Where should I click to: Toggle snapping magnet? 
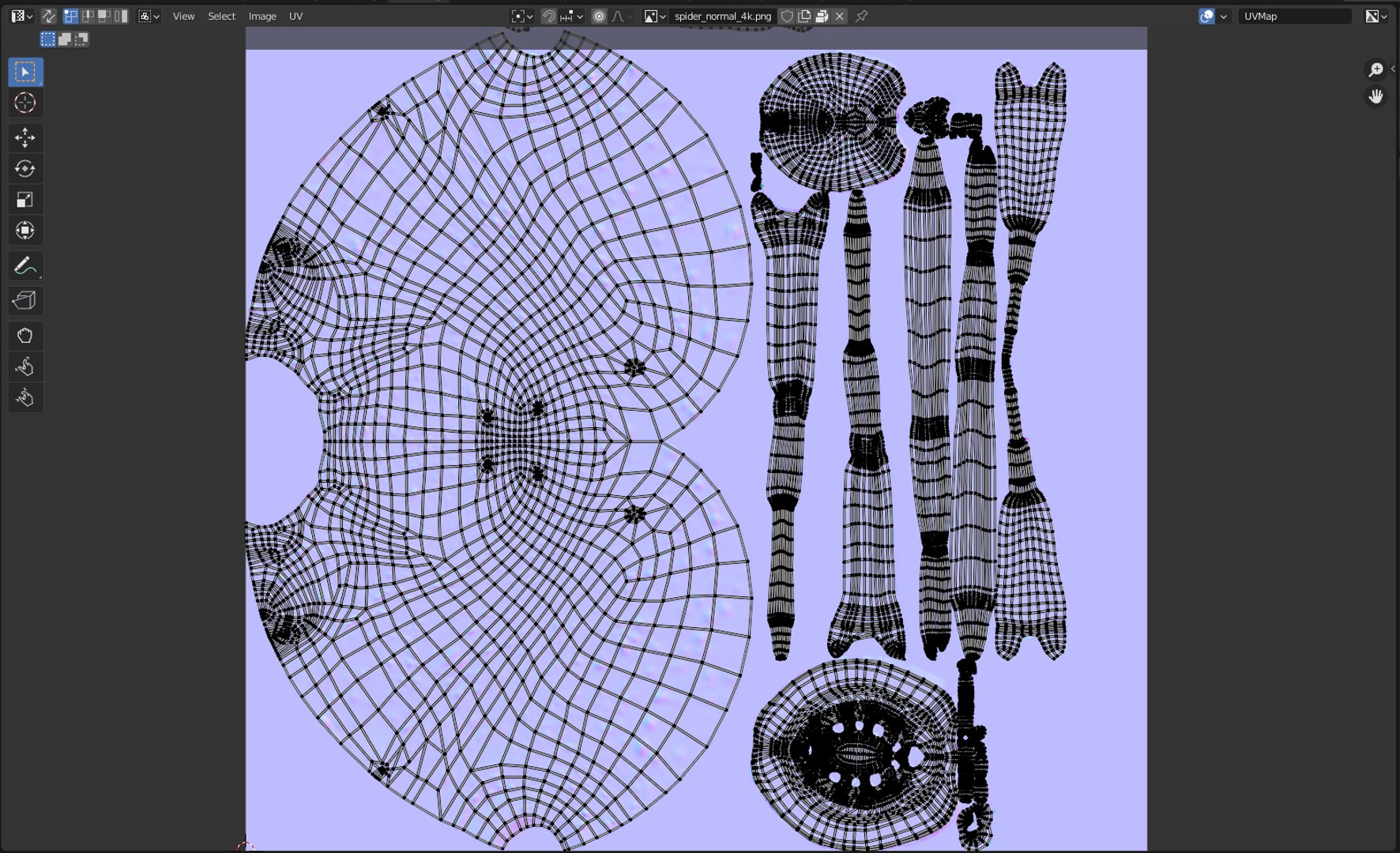click(x=548, y=16)
